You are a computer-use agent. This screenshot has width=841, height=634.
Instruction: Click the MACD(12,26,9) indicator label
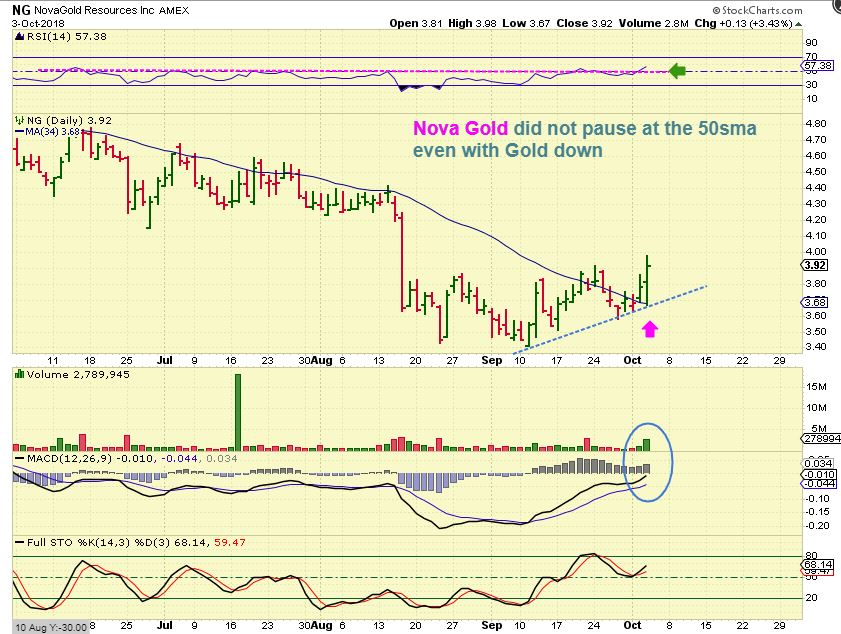(70, 459)
